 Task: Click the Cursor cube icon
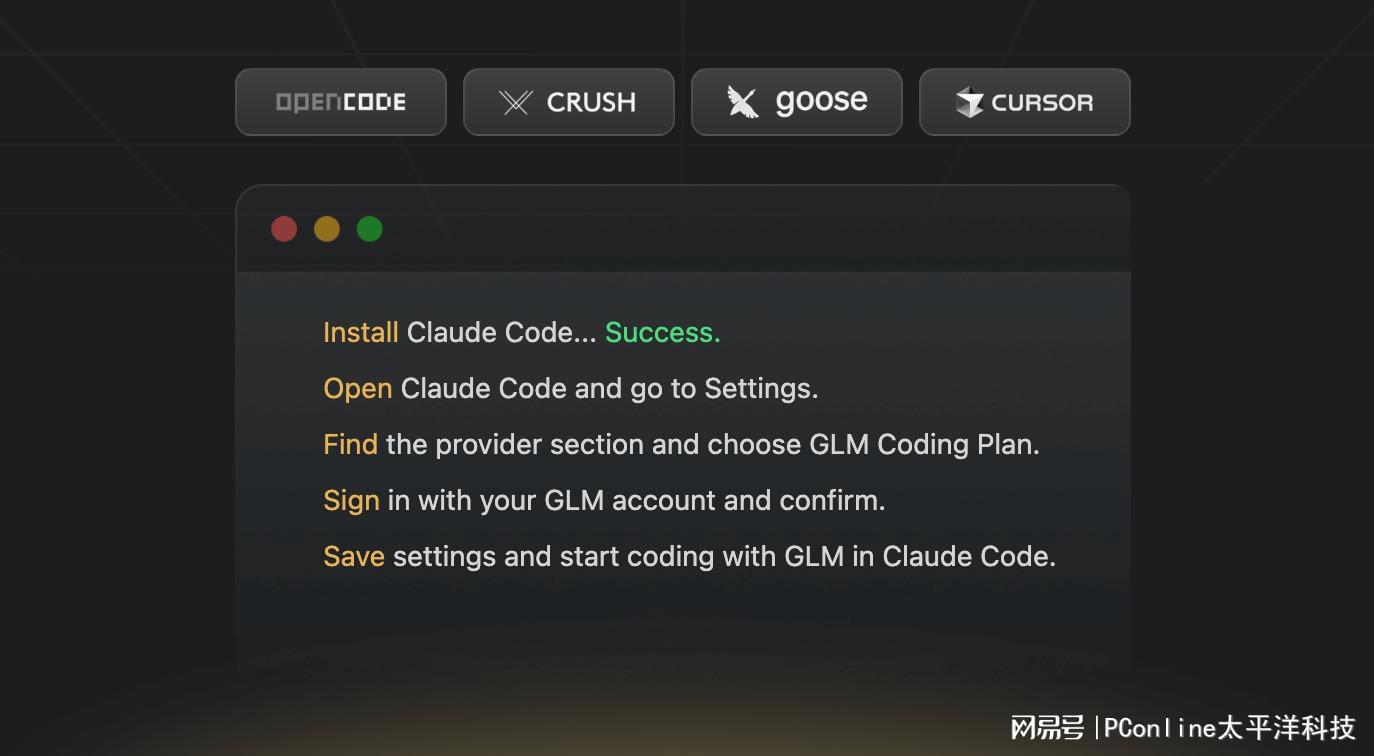click(x=969, y=102)
